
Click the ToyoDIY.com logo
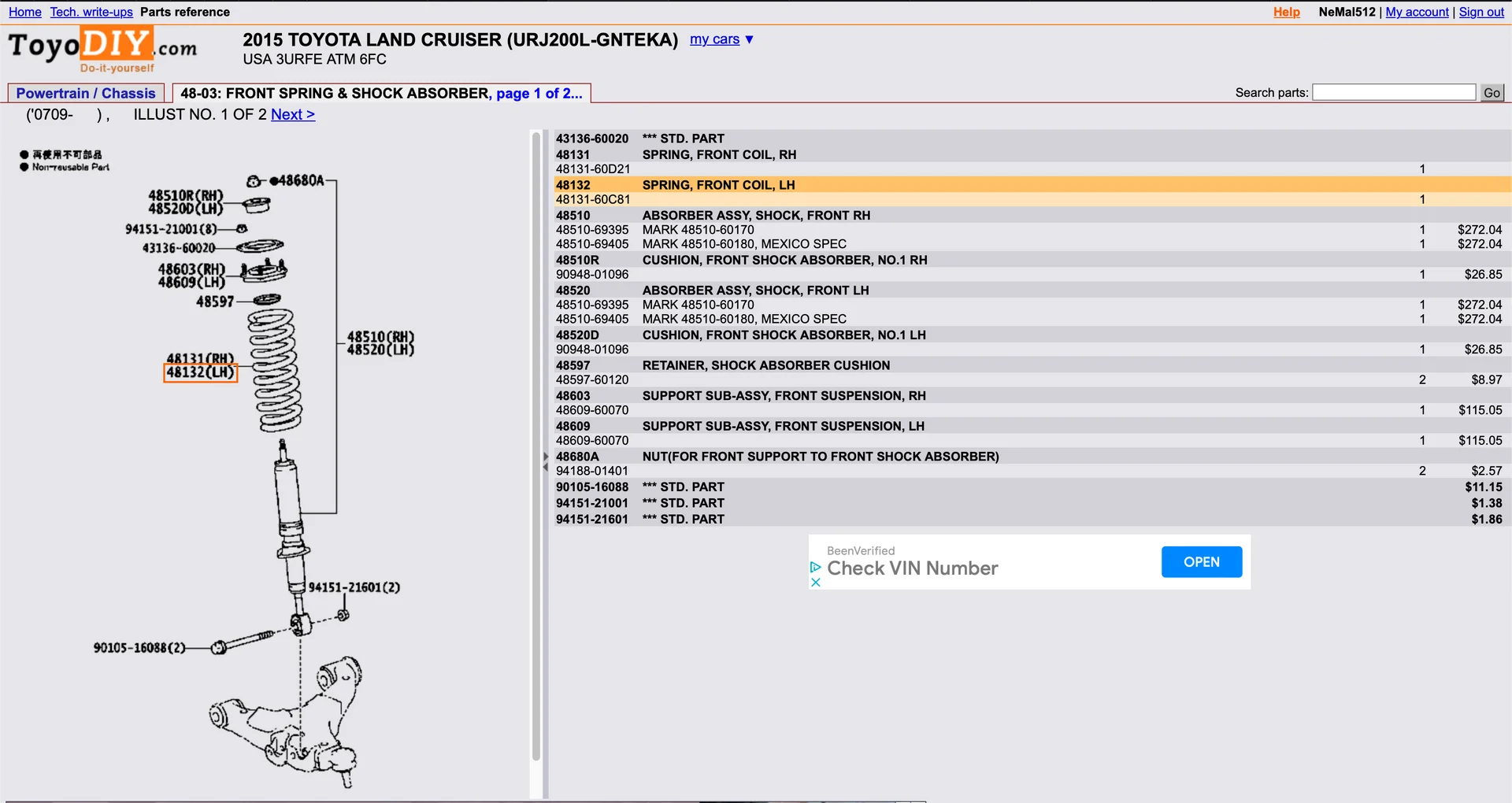coord(102,50)
